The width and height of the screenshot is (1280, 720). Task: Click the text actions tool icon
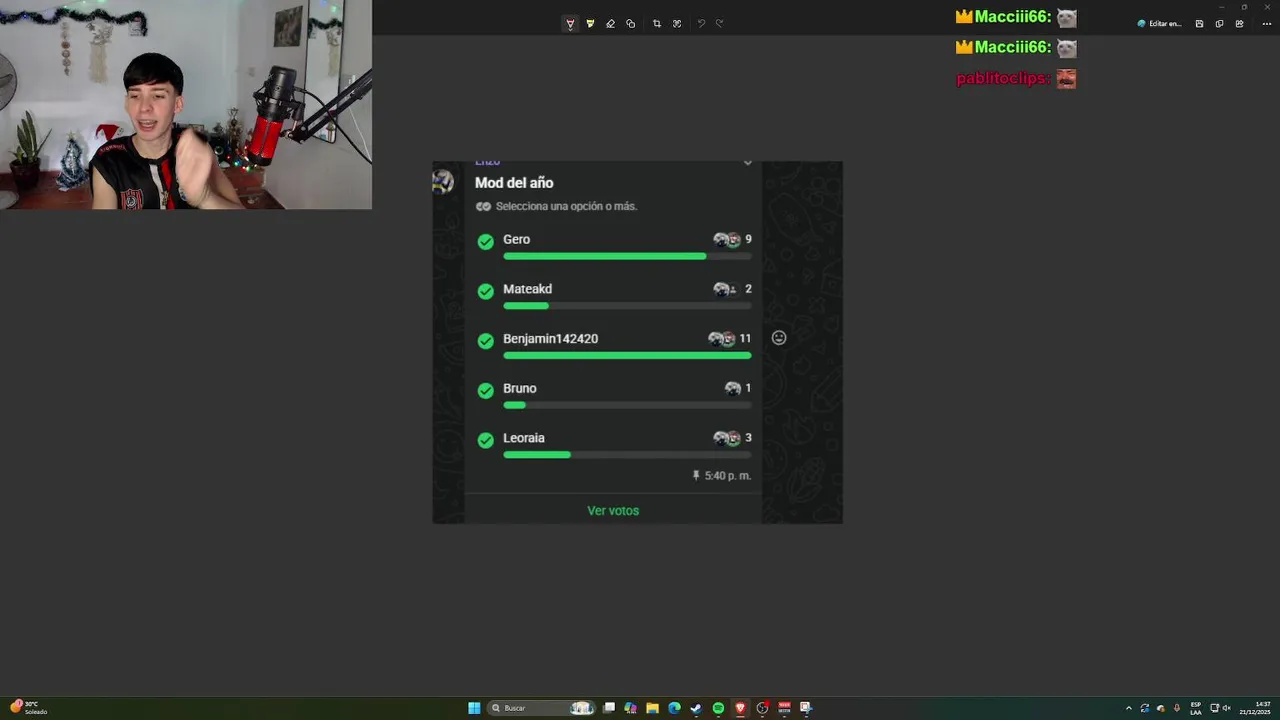coord(677,24)
